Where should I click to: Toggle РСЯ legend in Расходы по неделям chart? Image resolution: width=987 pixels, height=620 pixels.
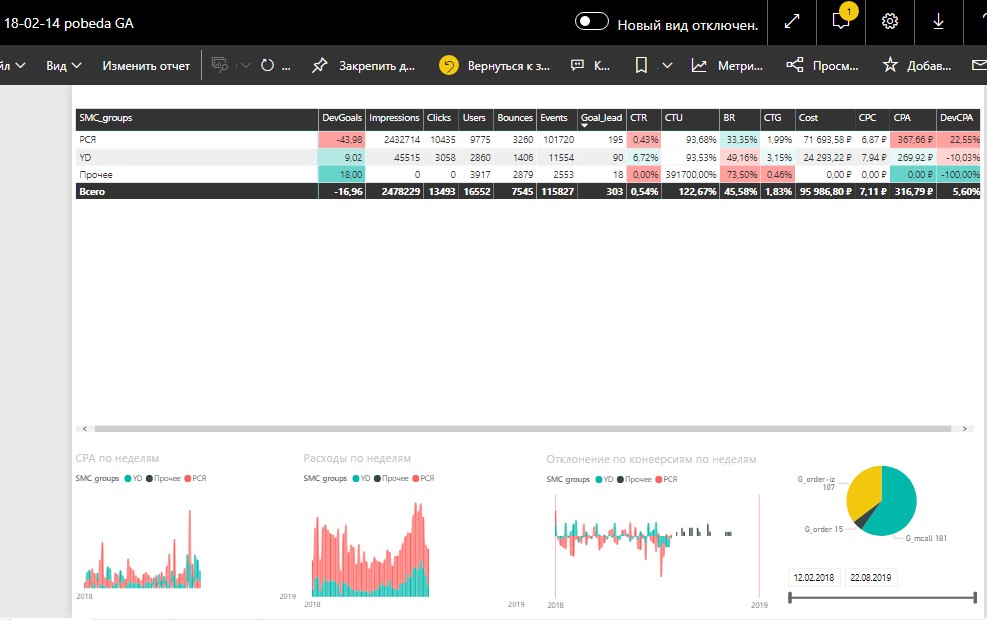click(x=424, y=478)
